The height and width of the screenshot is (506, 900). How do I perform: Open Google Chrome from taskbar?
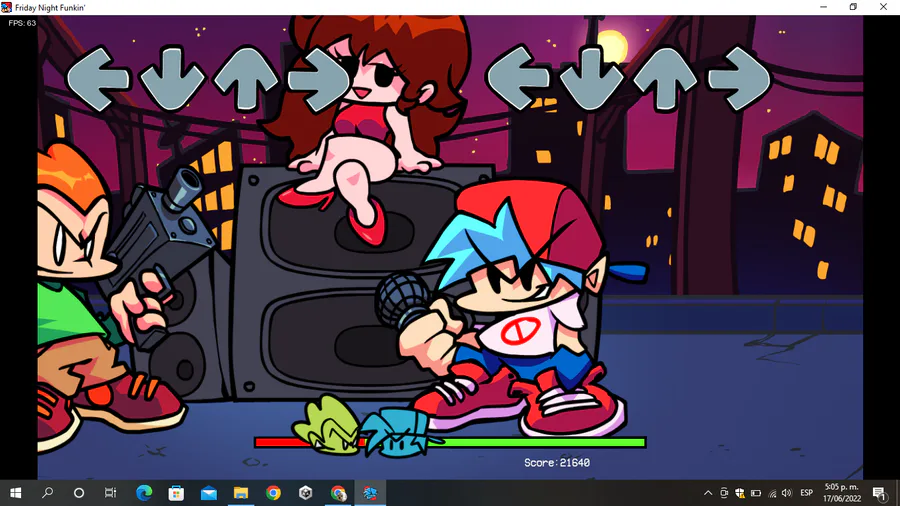pos(273,493)
